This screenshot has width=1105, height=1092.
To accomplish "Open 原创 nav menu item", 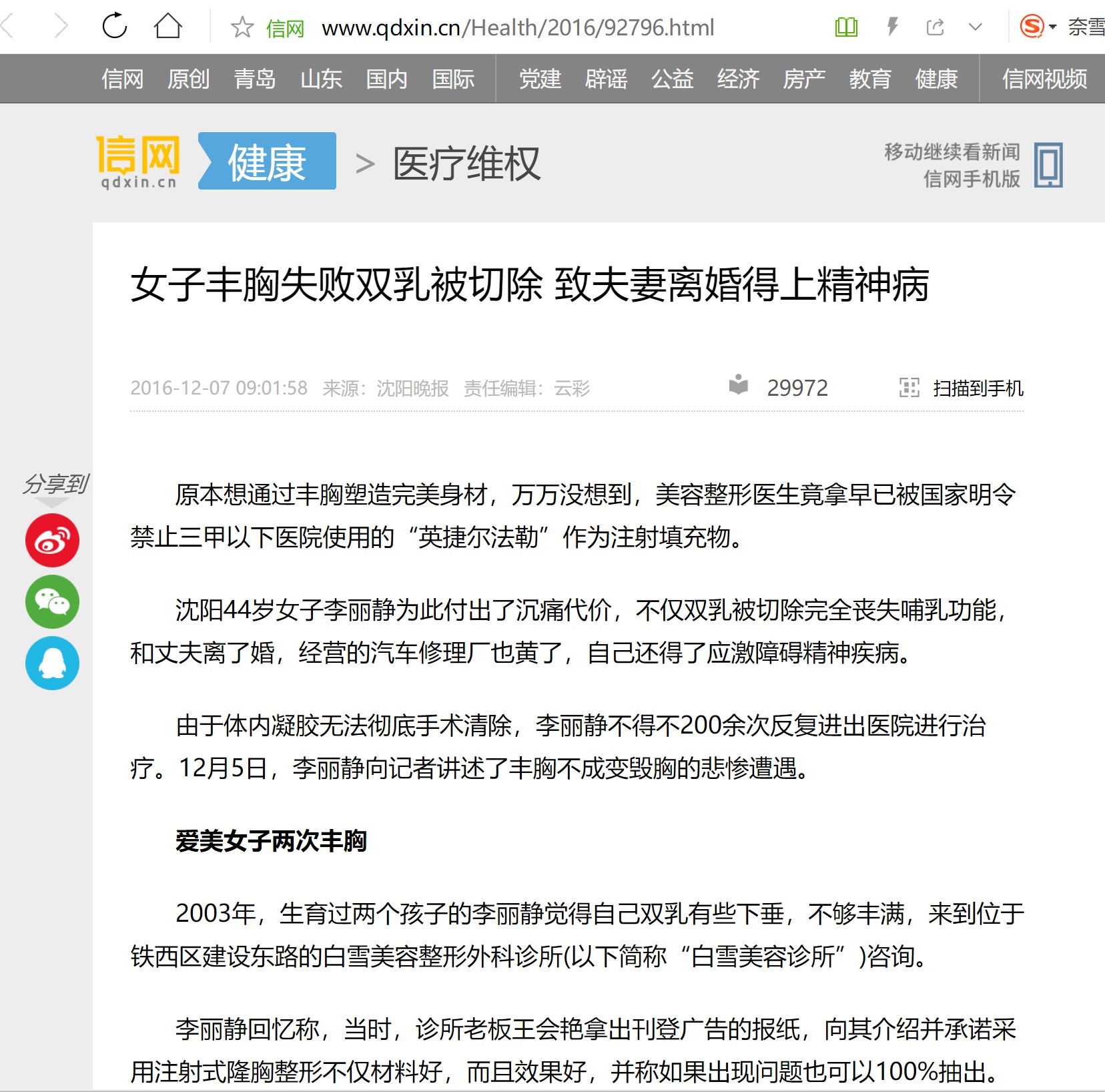I will 188,79.
